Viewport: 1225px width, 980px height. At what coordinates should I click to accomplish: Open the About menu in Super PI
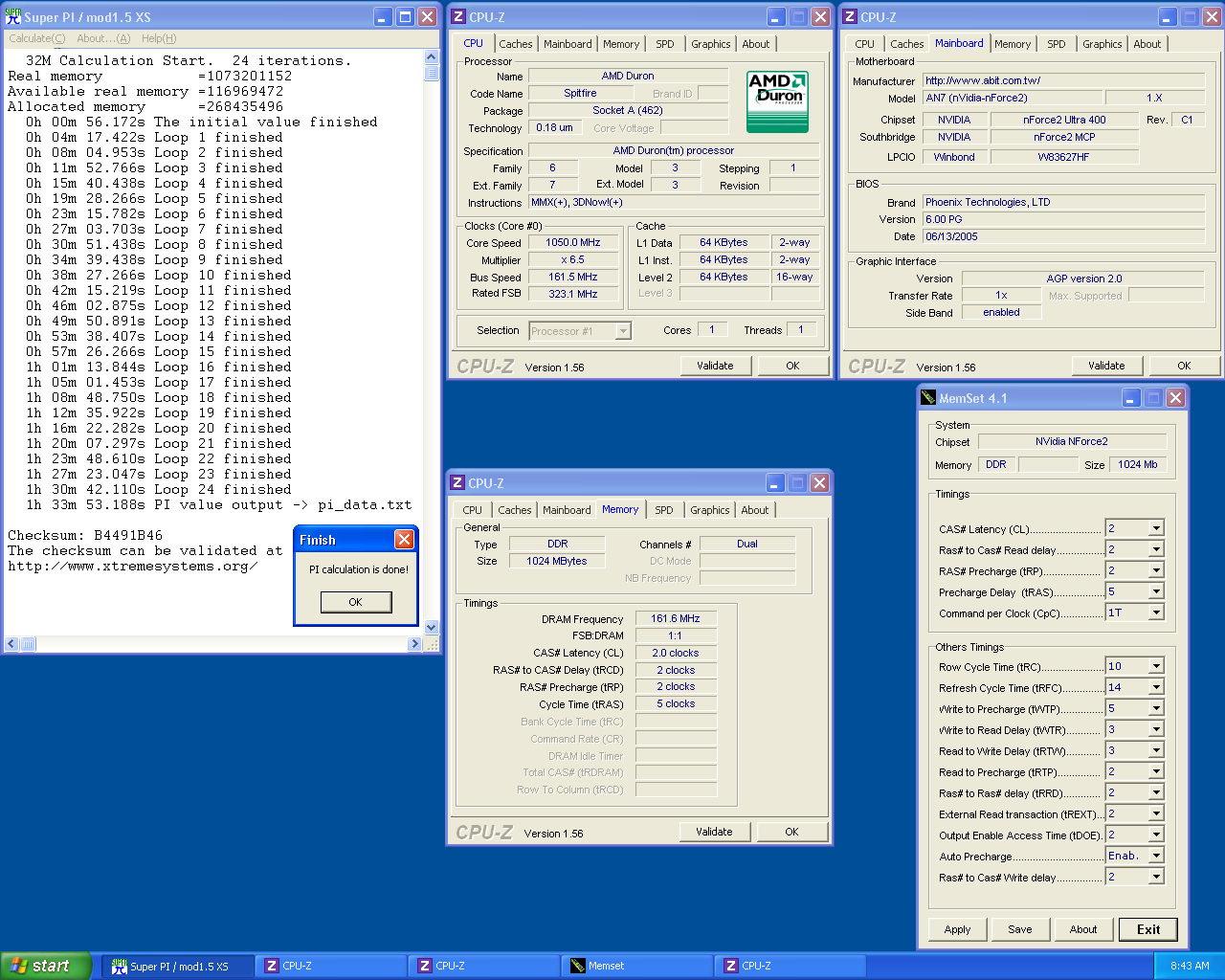point(103,38)
